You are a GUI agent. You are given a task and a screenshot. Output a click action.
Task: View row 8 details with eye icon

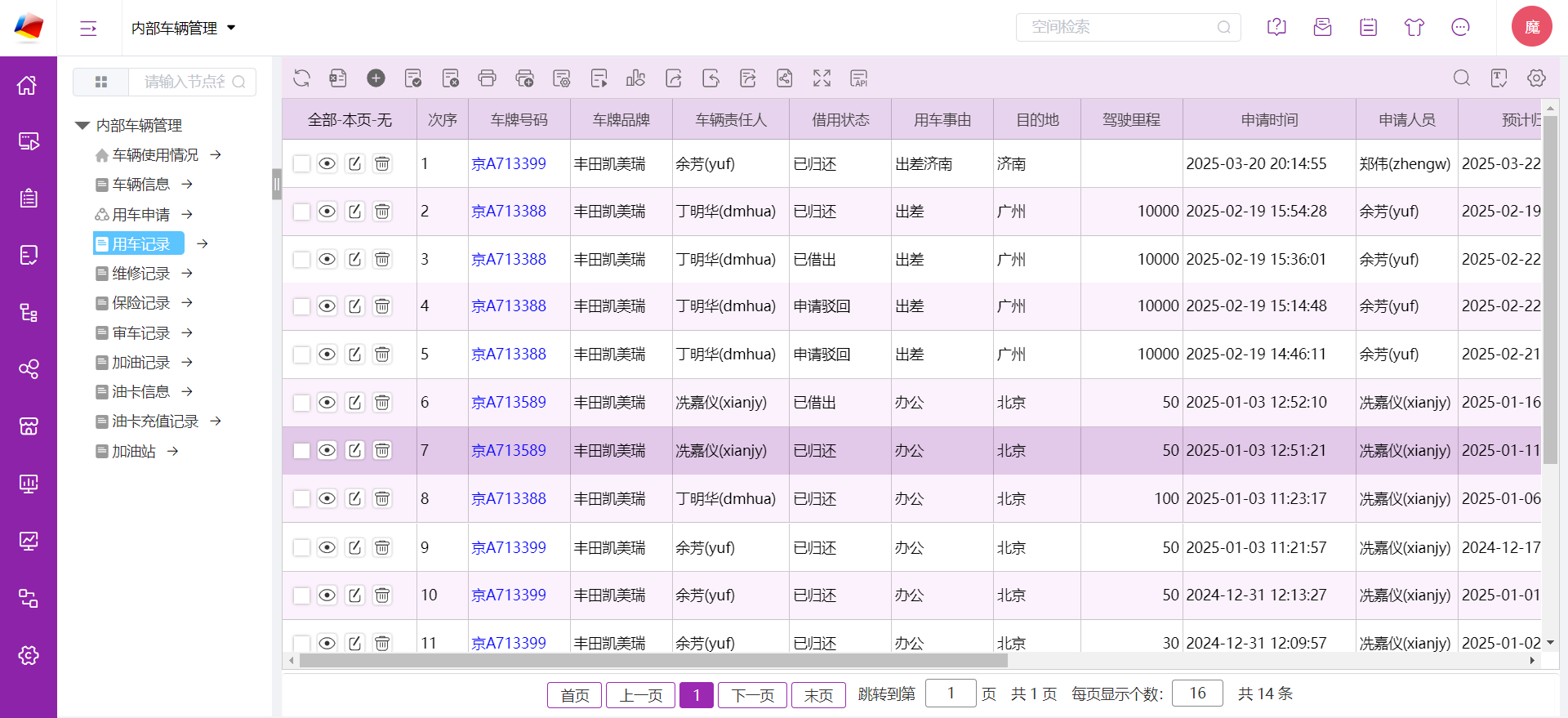point(327,498)
